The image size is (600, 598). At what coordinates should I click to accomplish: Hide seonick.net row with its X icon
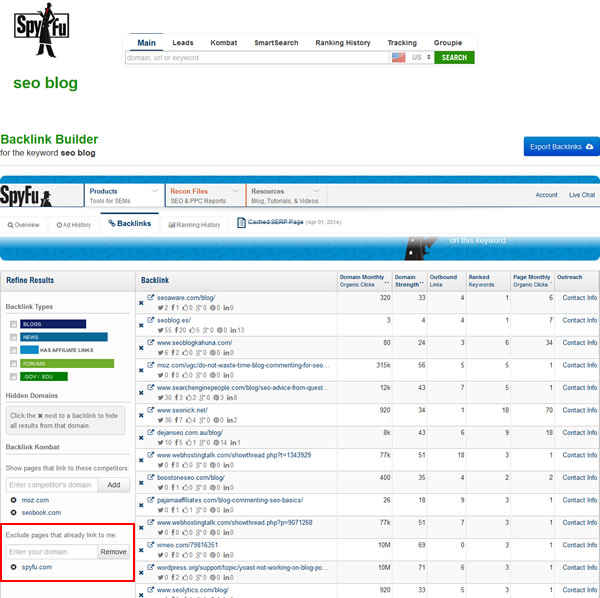coord(141,416)
